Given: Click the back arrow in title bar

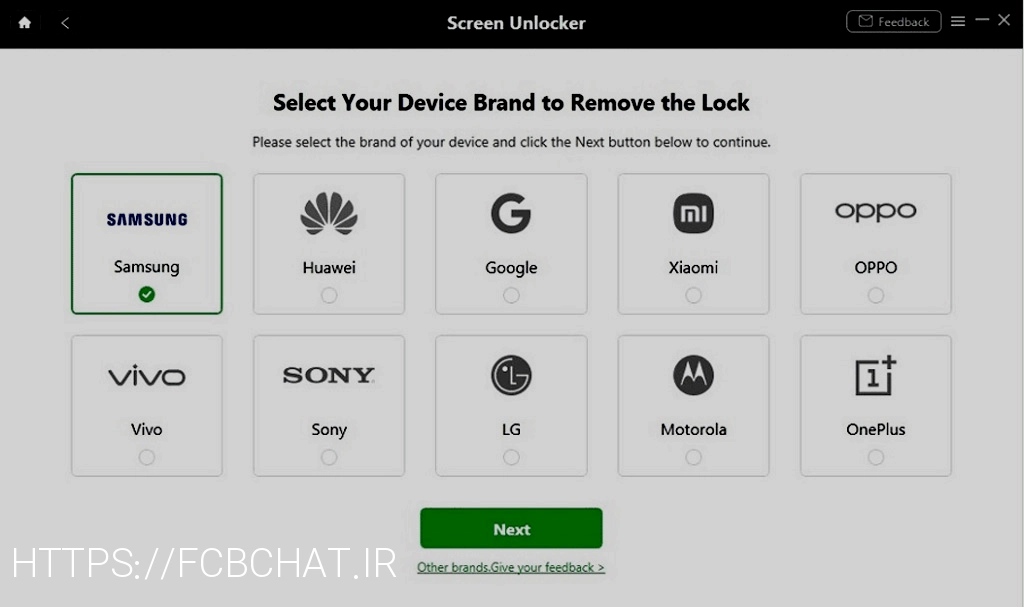Looking at the screenshot, I should click(65, 23).
